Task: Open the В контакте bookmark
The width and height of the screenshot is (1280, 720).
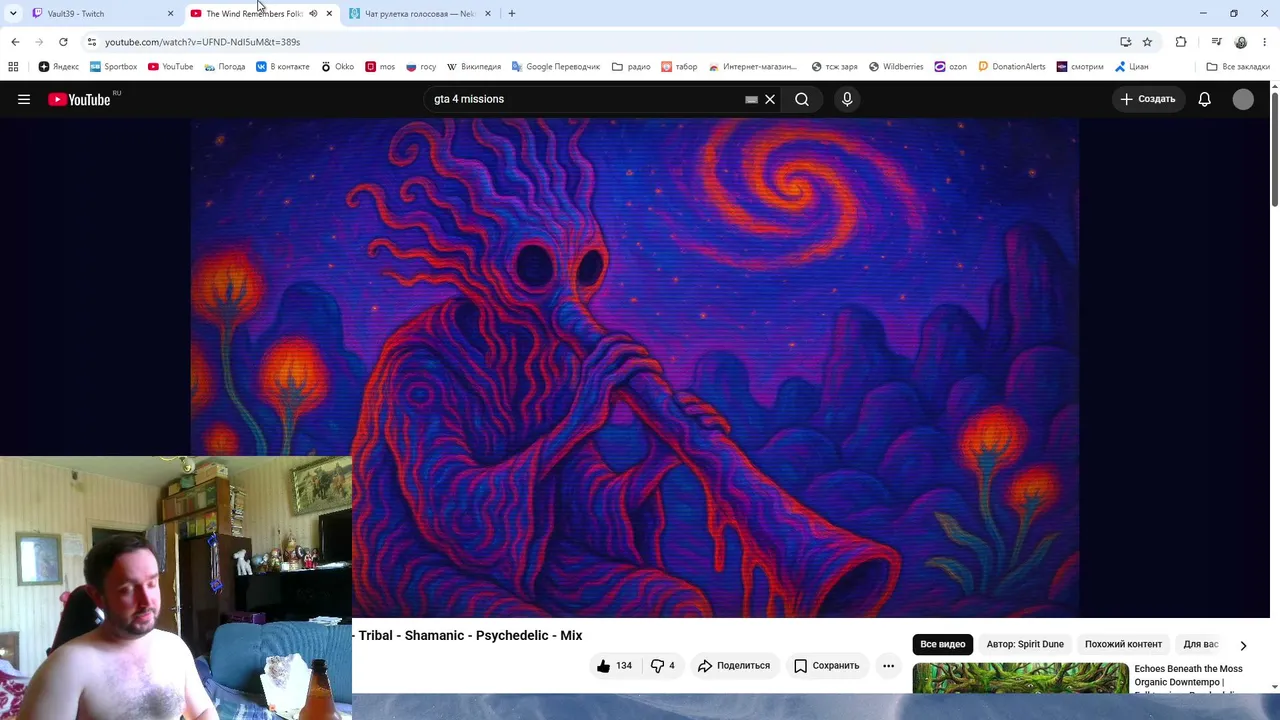Action: (282, 67)
